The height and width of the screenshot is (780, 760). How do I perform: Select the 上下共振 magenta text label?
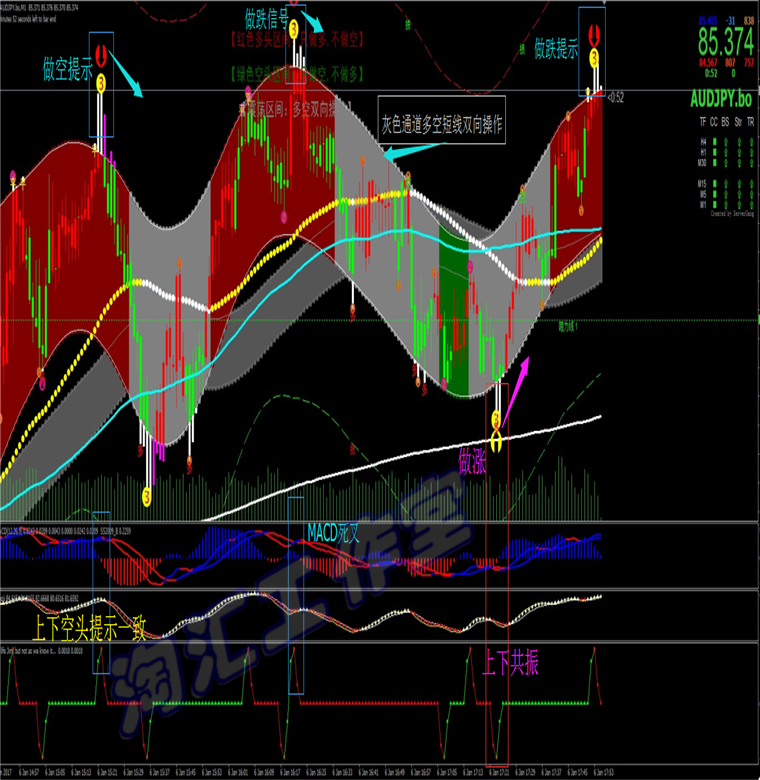point(510,663)
